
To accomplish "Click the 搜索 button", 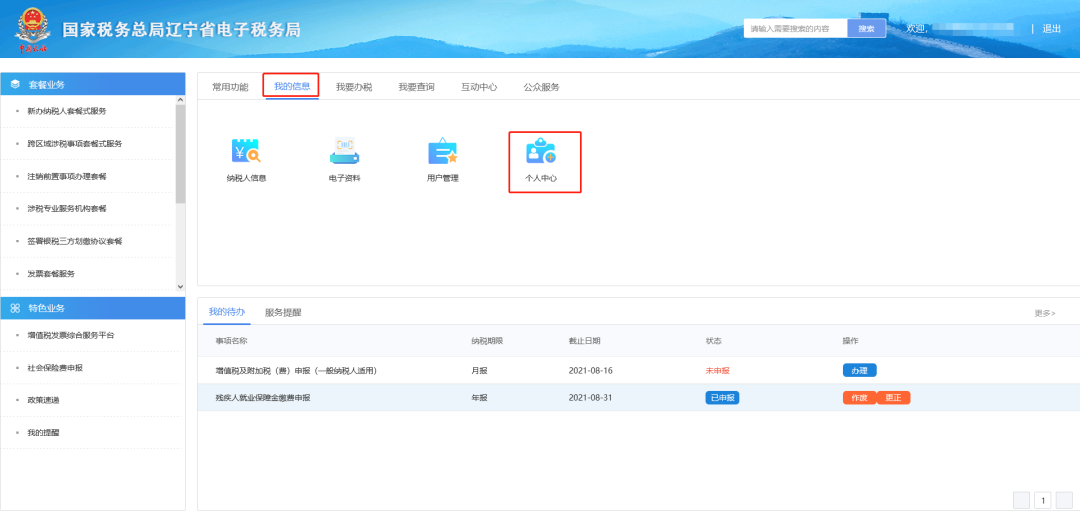I will [x=866, y=29].
